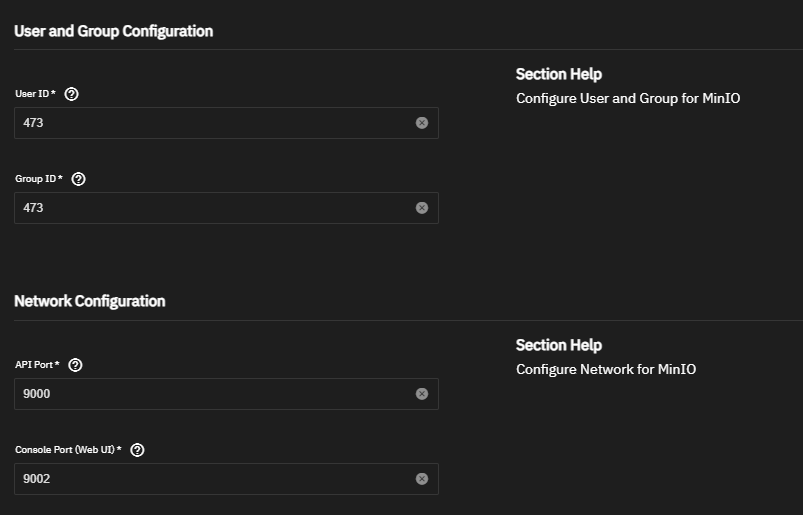Viewport: 803px width, 515px height.
Task: Clear the User ID field value
Action: point(422,123)
